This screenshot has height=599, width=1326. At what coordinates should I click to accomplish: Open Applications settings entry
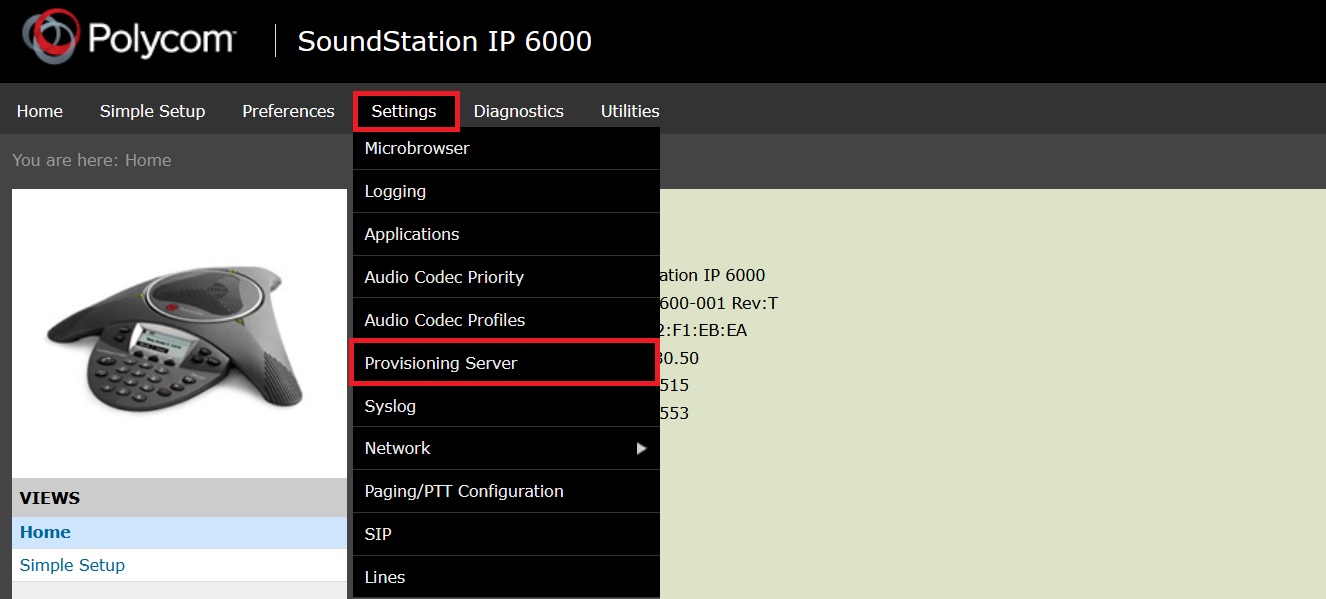pos(506,234)
